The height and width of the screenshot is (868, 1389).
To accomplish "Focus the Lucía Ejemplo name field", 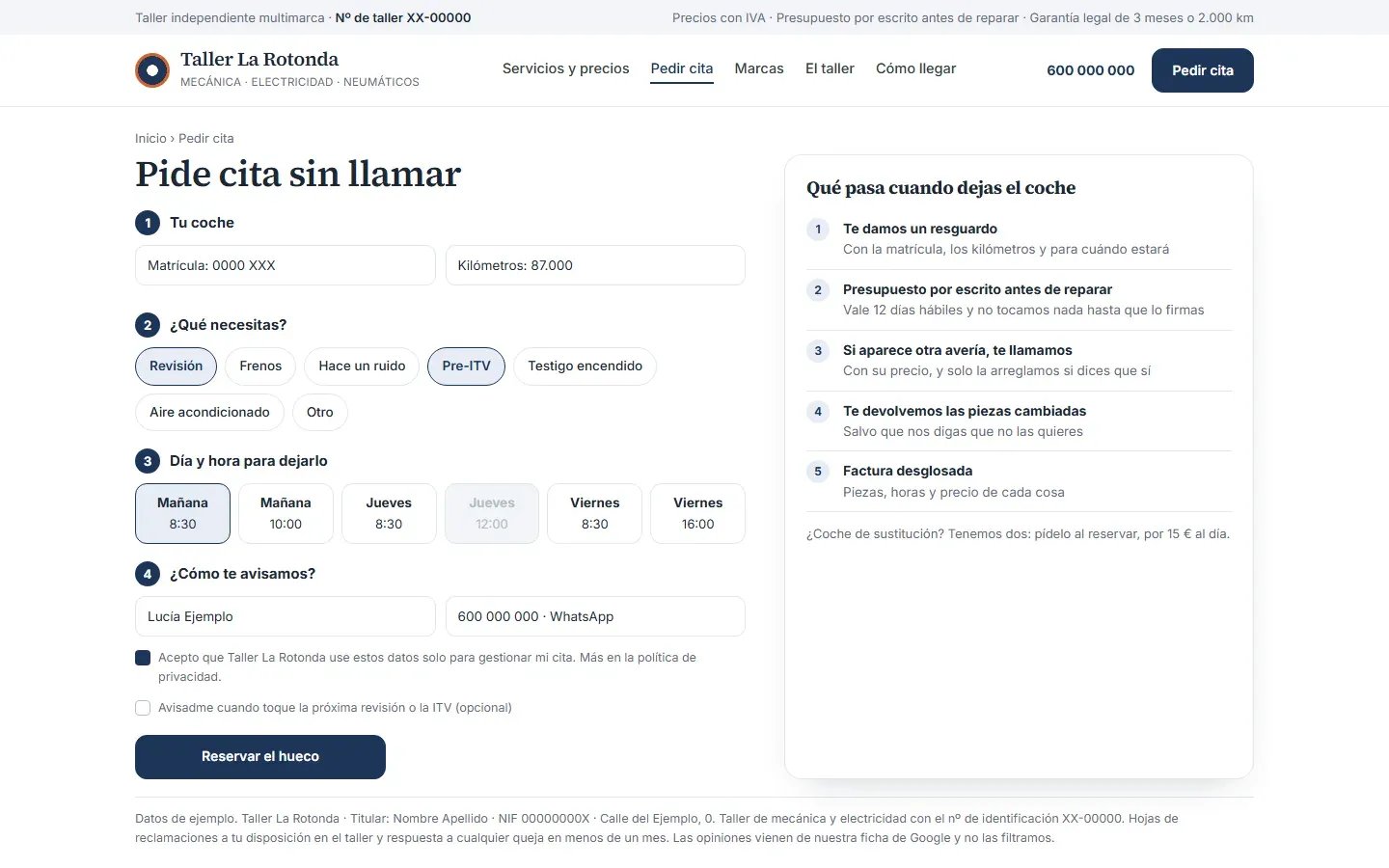I will (x=286, y=616).
